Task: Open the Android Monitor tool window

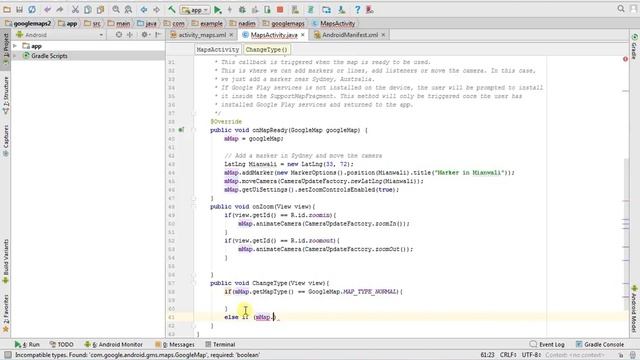Action: coord(113,344)
